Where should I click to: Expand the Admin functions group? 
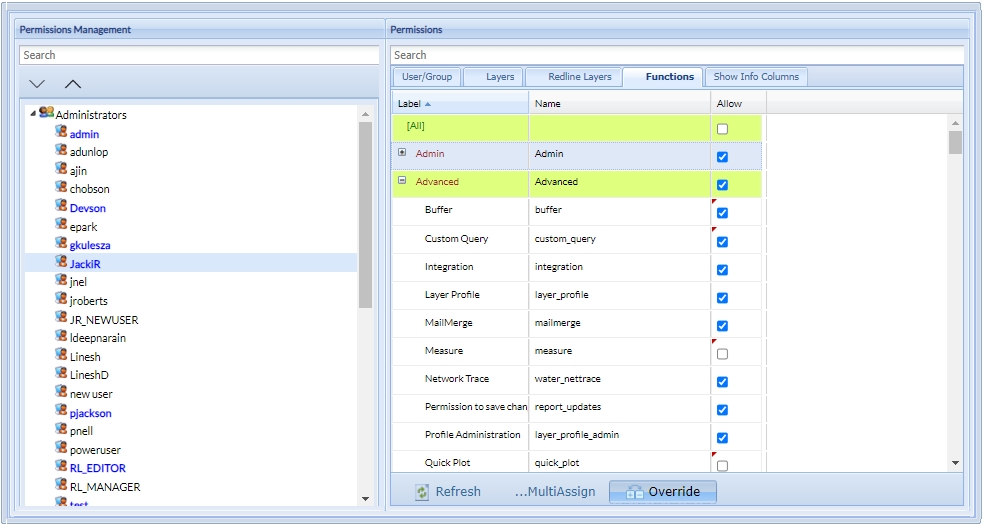coord(402,153)
